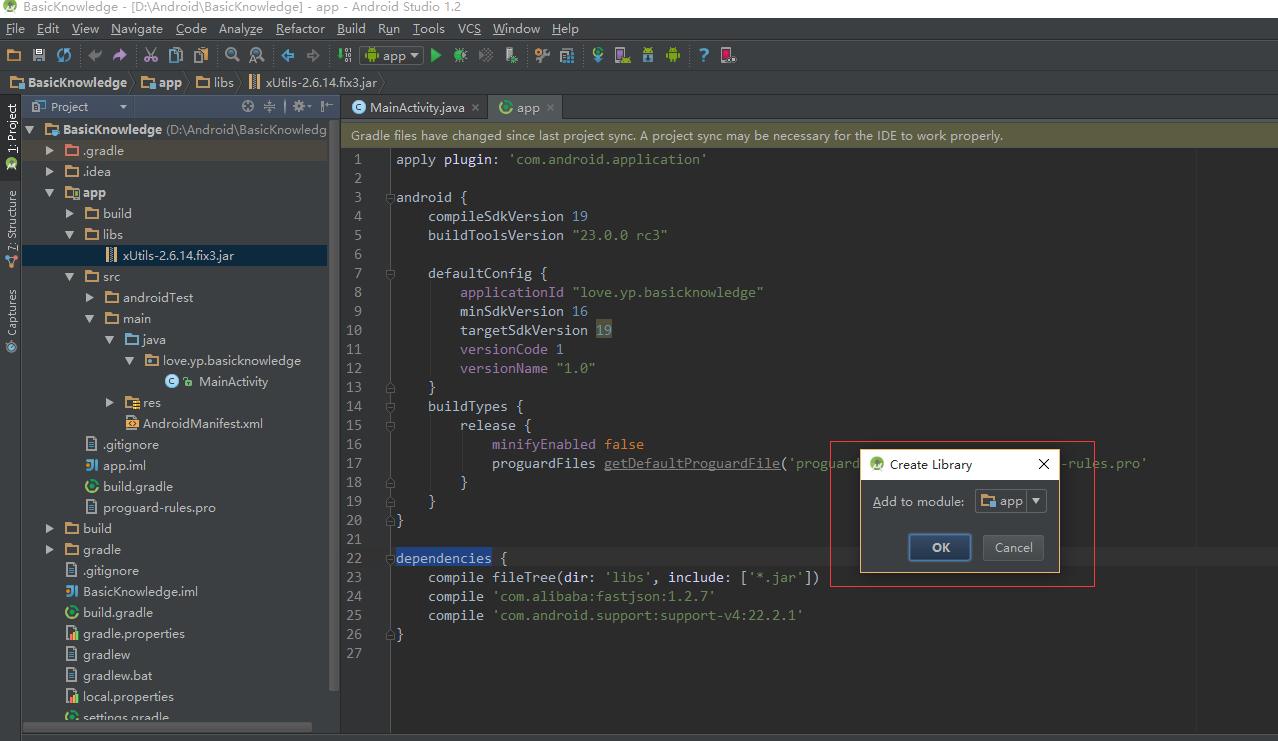Expand the .gradle folder

click(49, 150)
